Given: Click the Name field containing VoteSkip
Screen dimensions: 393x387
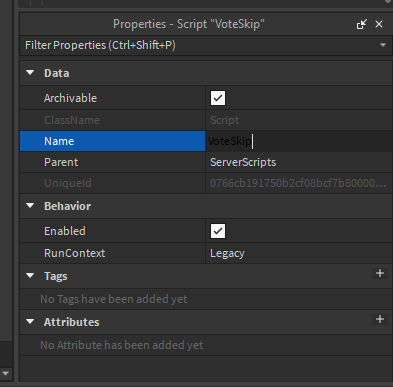Looking at the screenshot, I should (x=299, y=141).
